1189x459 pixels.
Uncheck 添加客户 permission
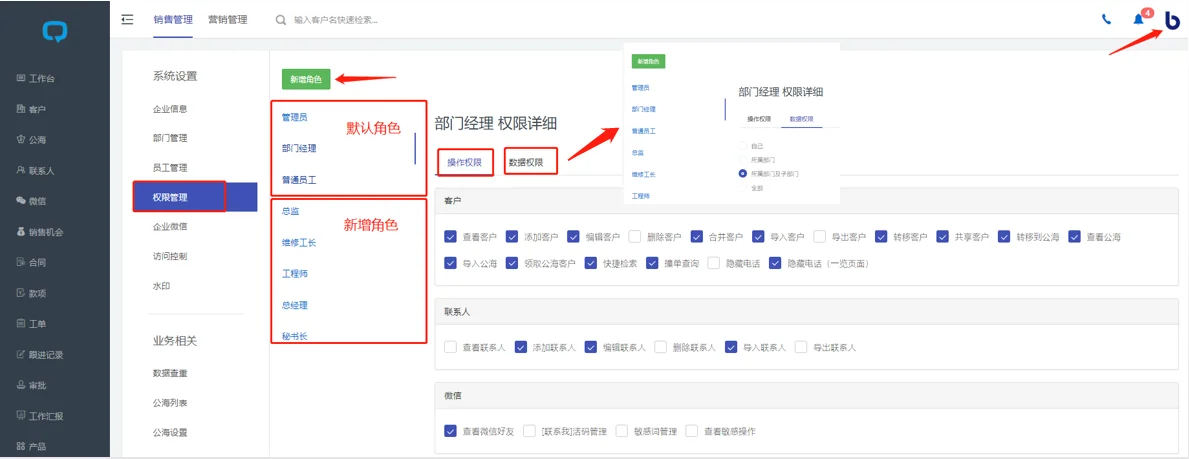pyautogui.click(x=512, y=237)
